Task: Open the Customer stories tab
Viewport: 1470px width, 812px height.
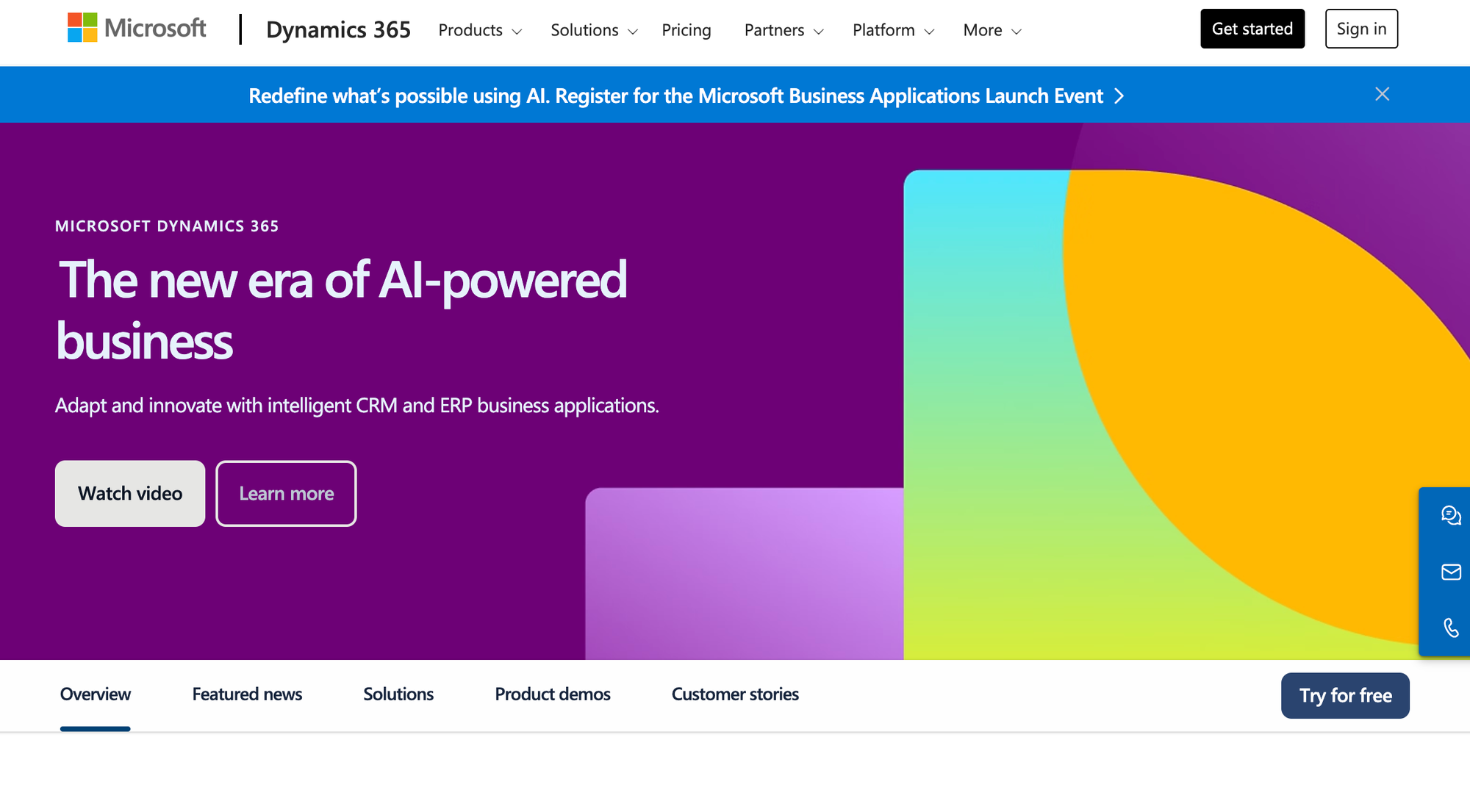Action: [x=734, y=694]
